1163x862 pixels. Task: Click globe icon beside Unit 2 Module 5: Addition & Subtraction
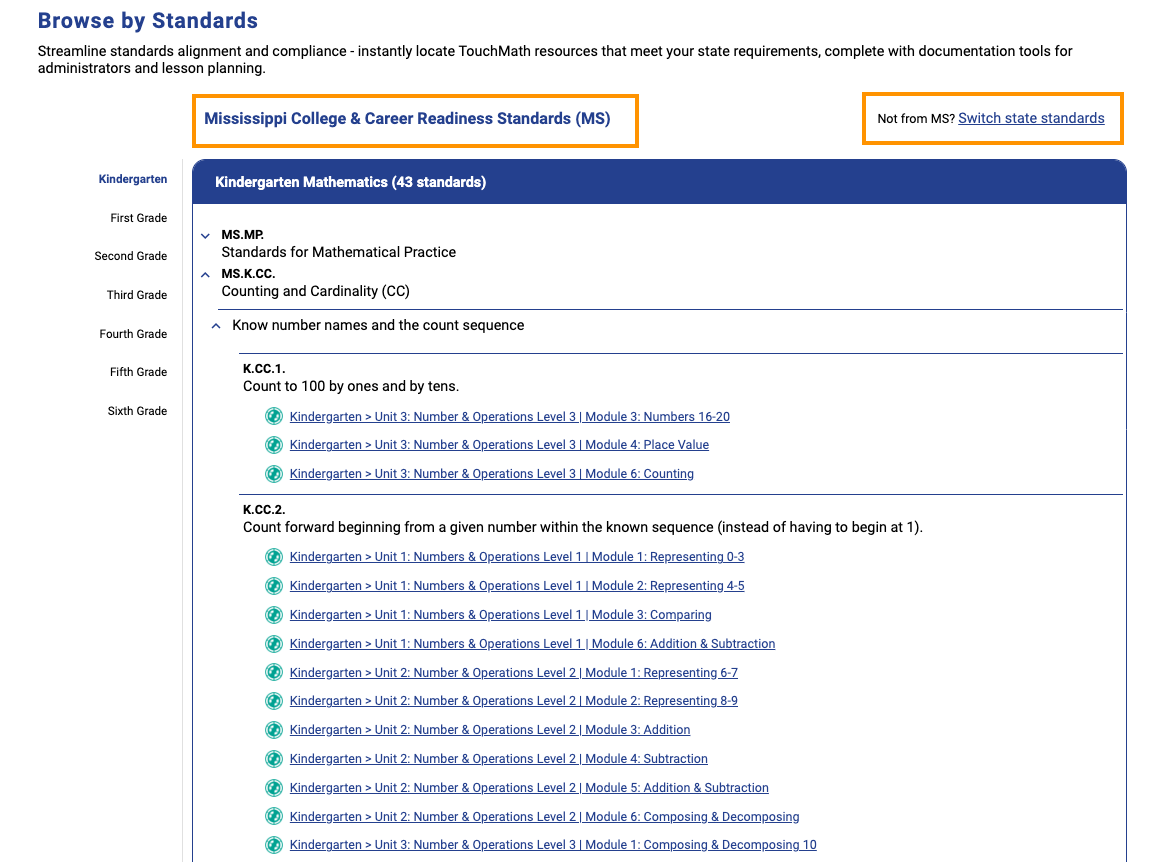274,788
